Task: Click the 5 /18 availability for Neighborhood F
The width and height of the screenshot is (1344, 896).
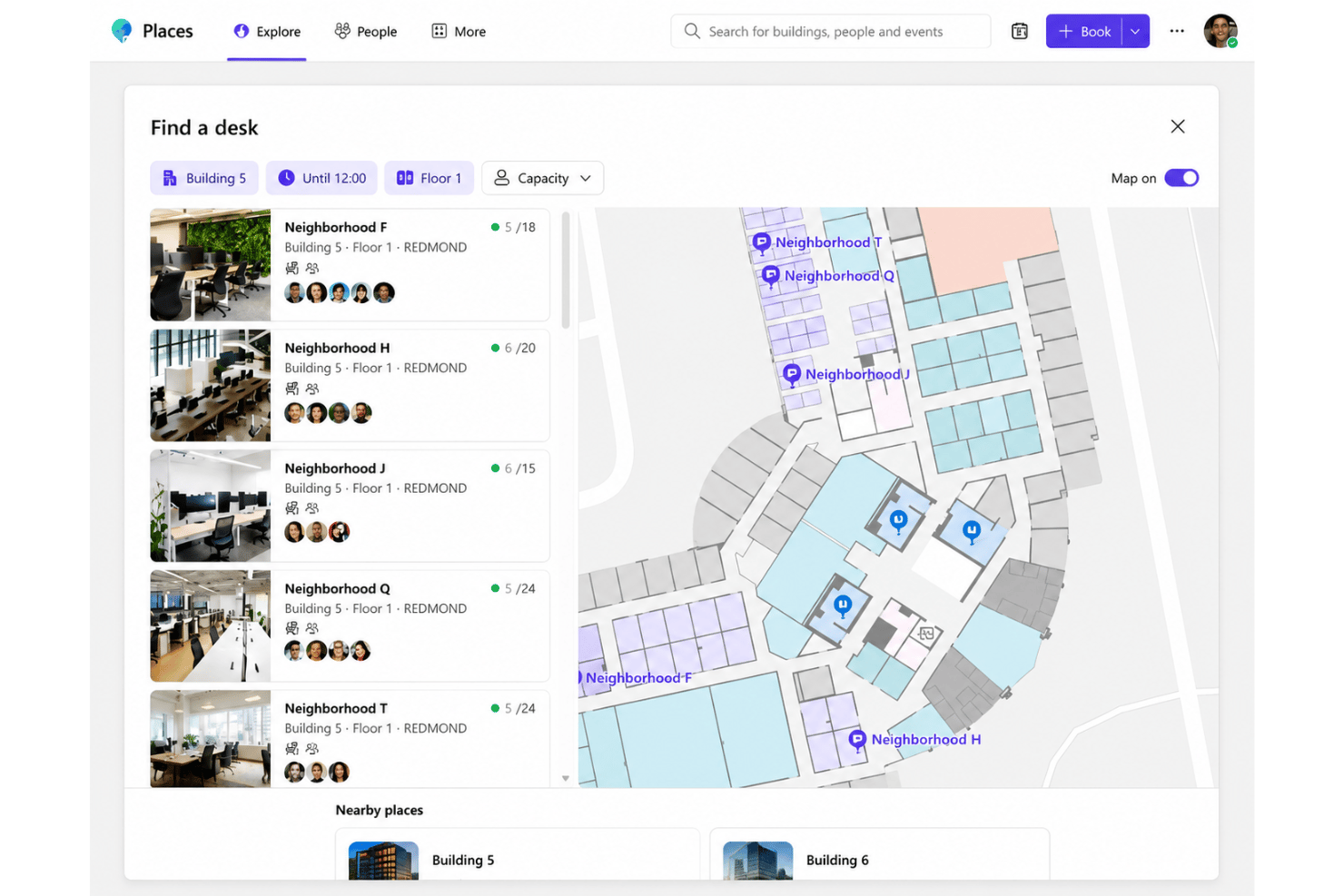Action: pyautogui.click(x=514, y=227)
